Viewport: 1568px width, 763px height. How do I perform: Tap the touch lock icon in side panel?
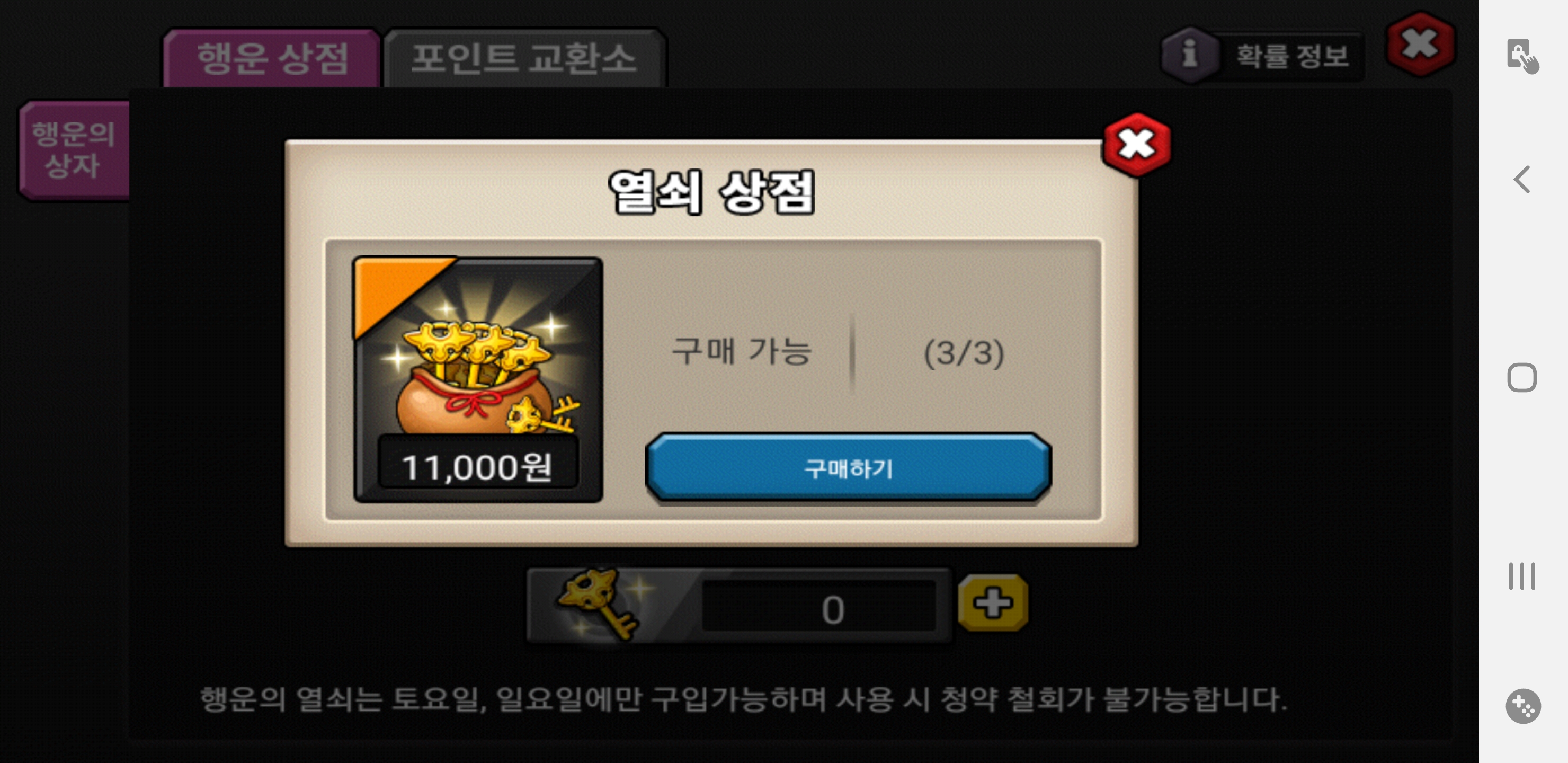click(1522, 56)
